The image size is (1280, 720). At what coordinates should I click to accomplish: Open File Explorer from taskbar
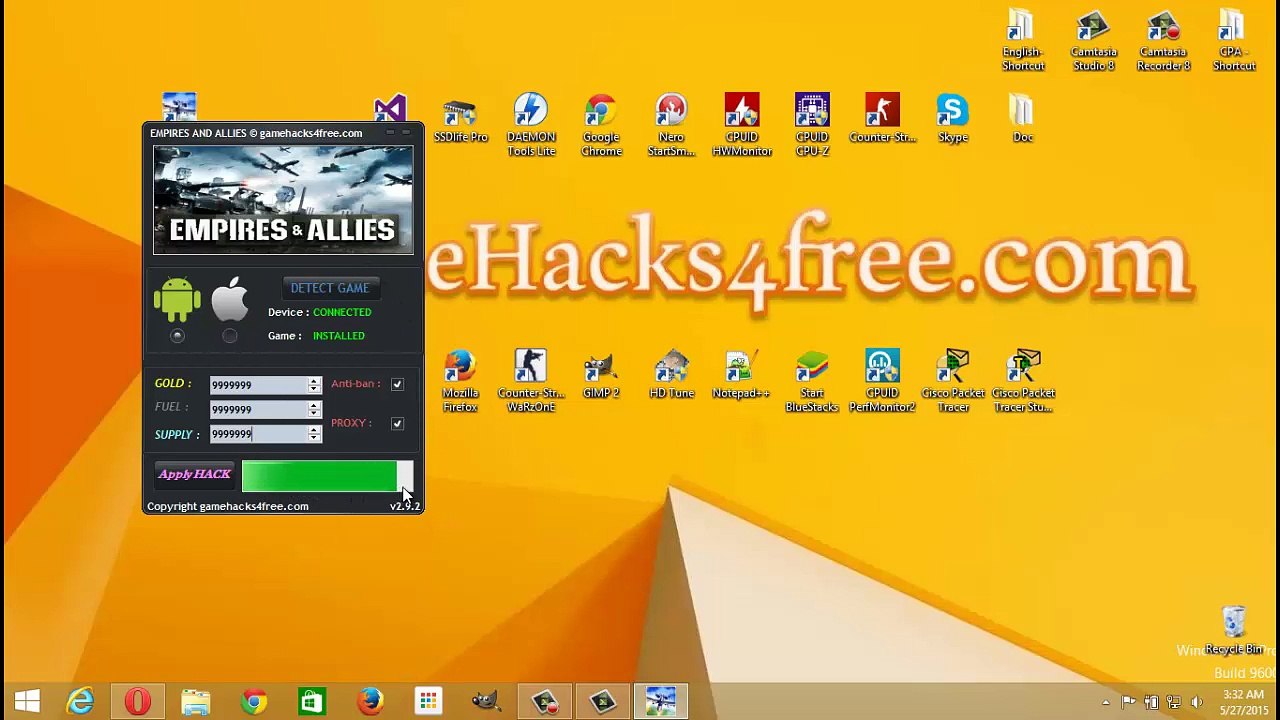196,702
